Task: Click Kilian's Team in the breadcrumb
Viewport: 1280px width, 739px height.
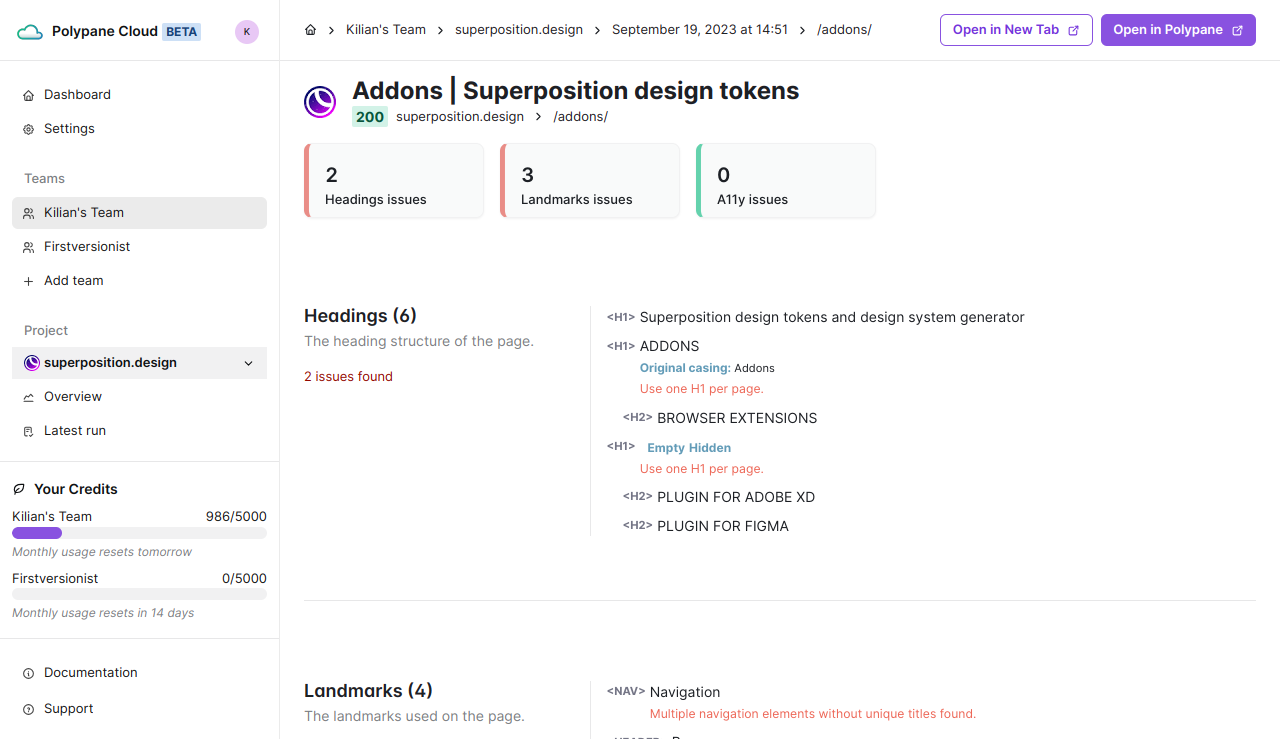Action: coord(386,30)
